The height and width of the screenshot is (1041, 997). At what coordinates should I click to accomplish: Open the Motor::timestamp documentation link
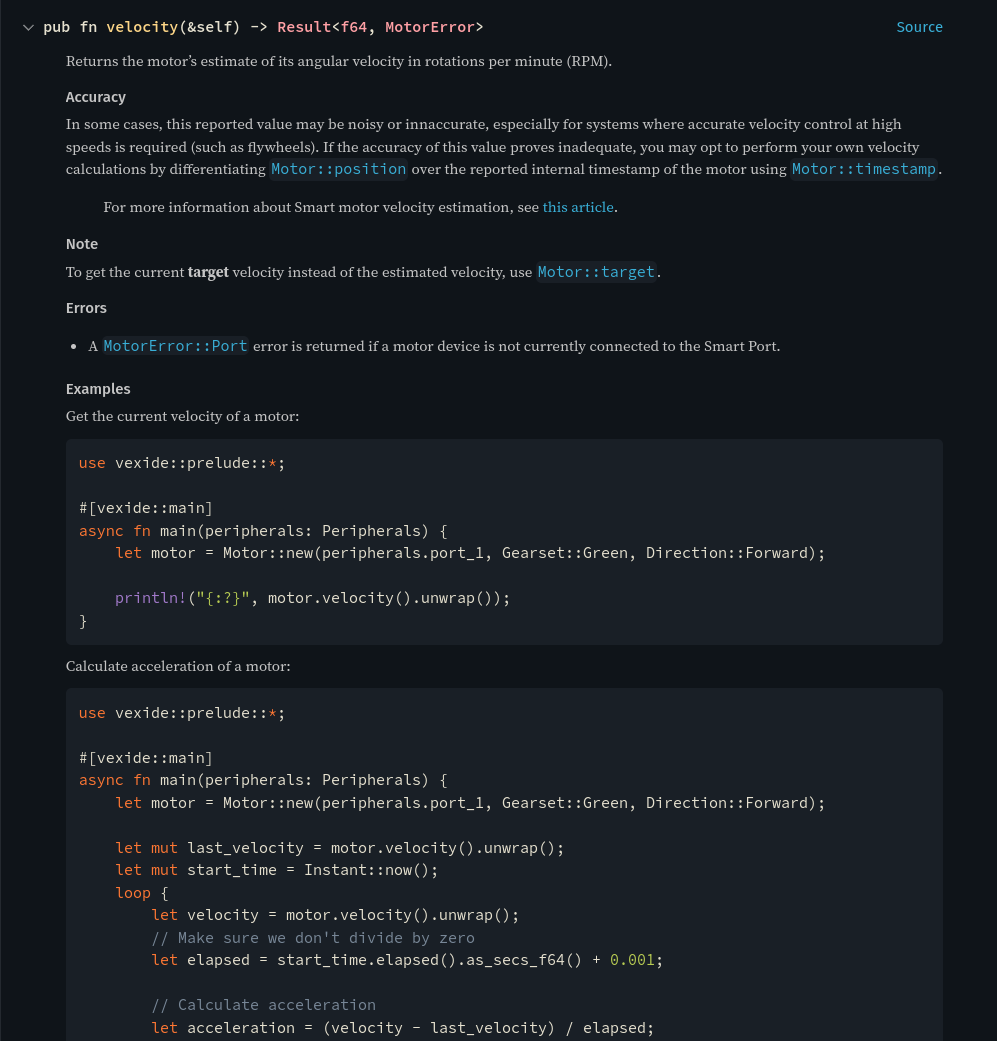[863, 169]
